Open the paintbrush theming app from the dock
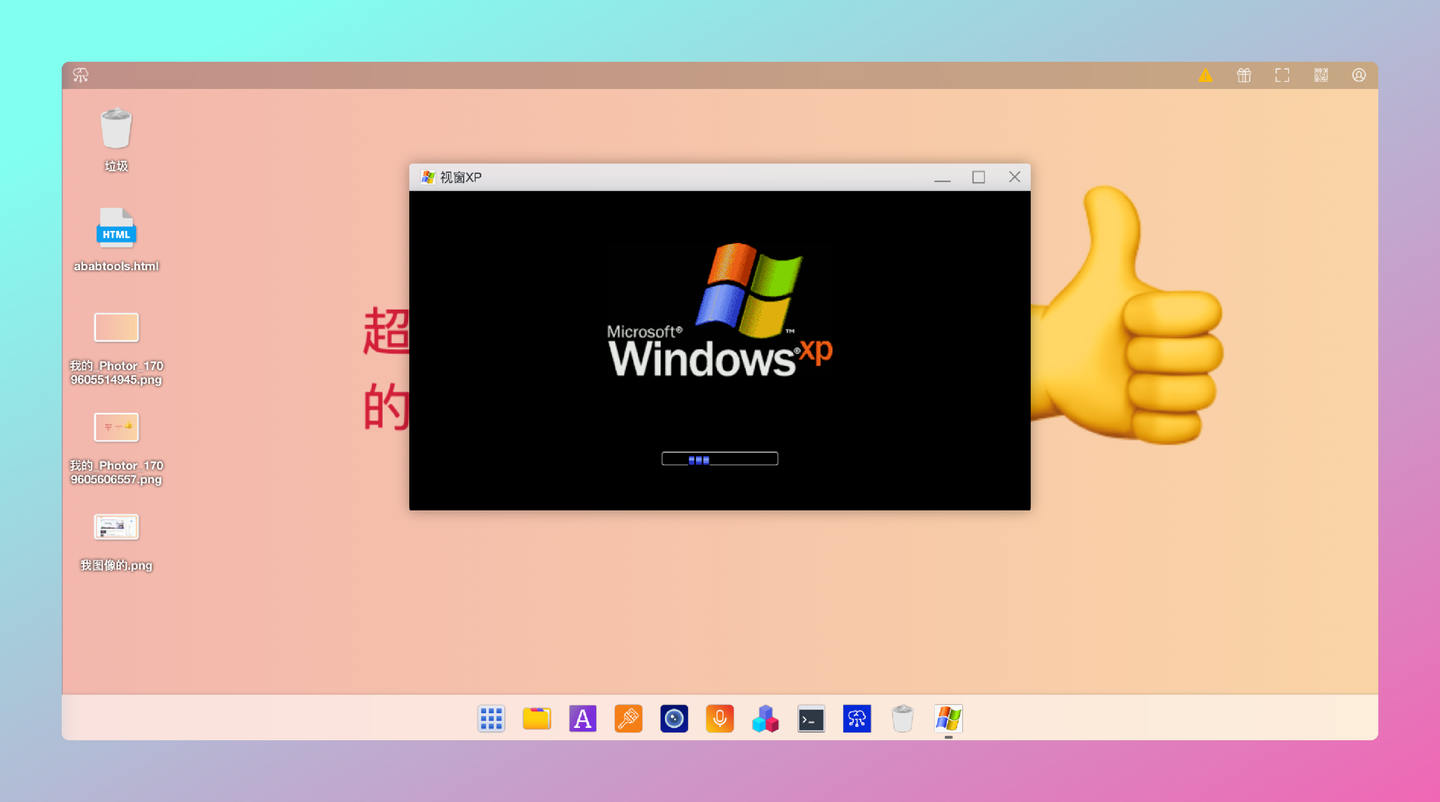Viewport: 1440px width, 802px height. (628, 718)
